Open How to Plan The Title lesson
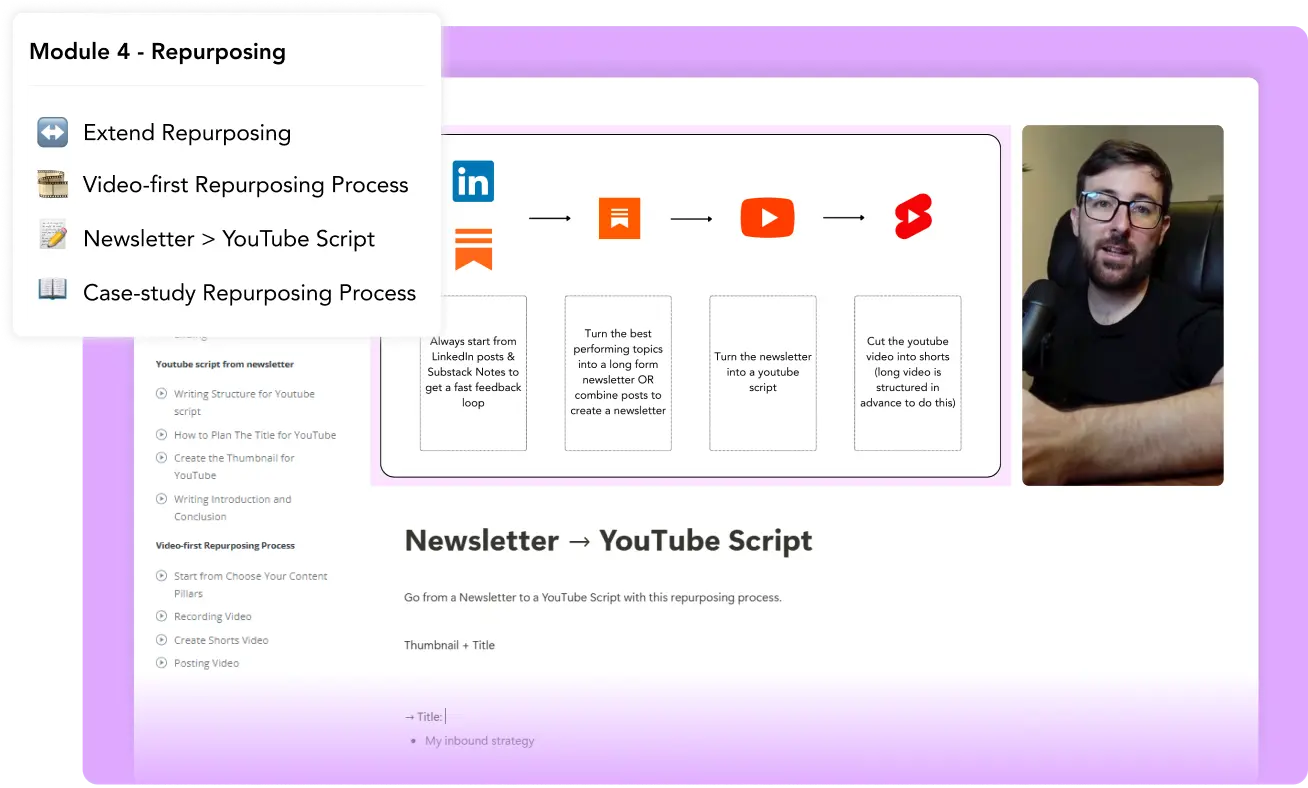Viewport: 1308px width, 788px height. [x=255, y=435]
